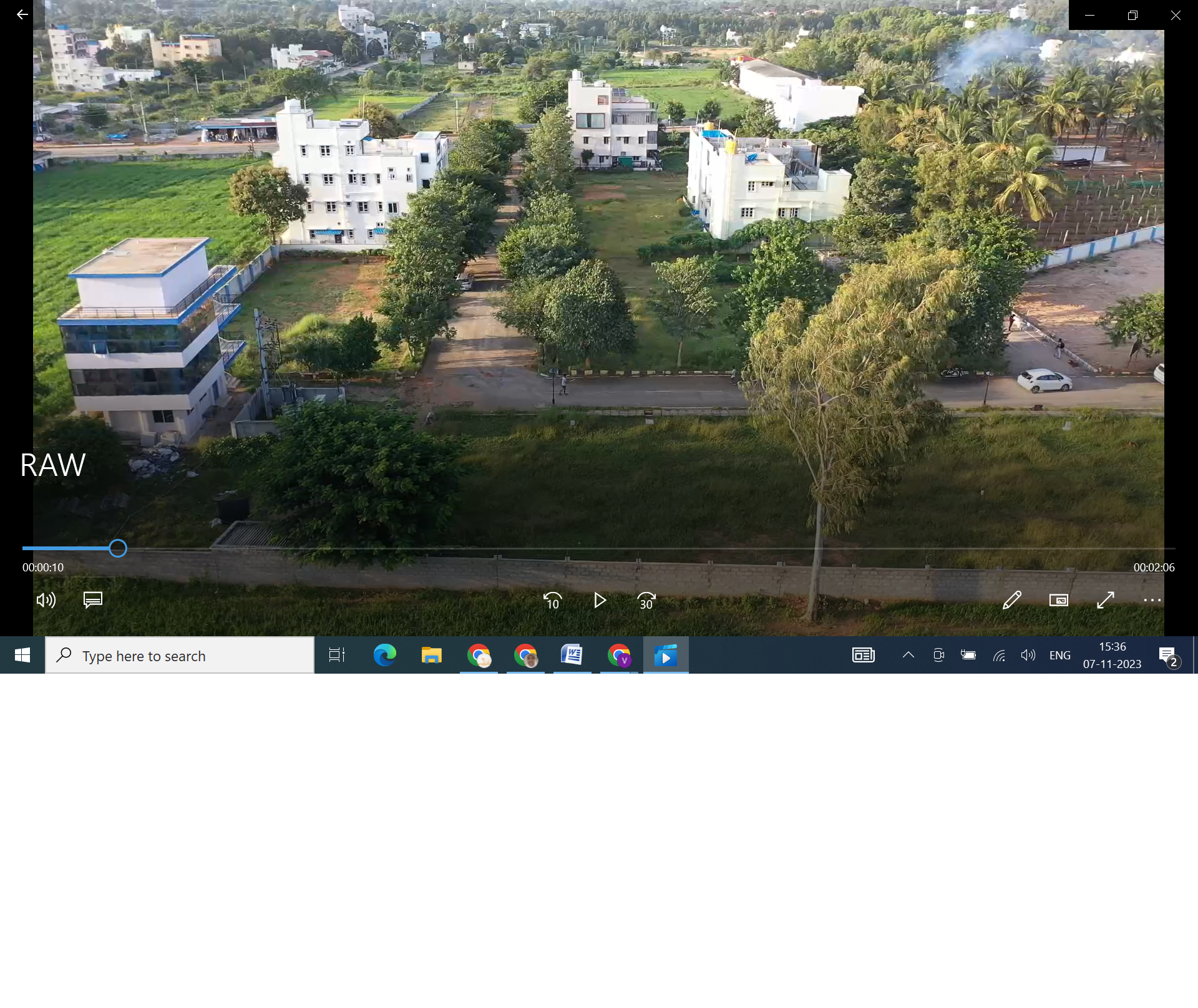
Task: Switch to mini view mode
Action: (1059, 600)
